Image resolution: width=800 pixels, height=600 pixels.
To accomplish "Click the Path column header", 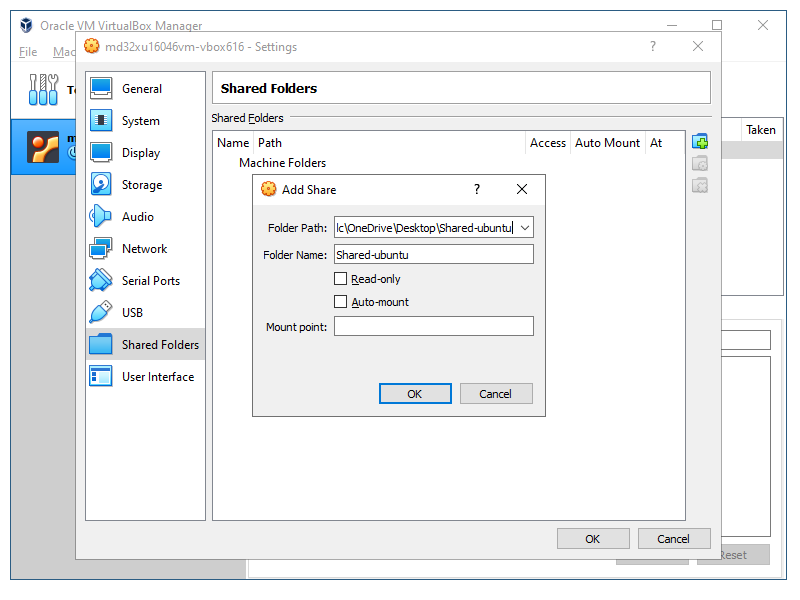I will click(x=270, y=143).
